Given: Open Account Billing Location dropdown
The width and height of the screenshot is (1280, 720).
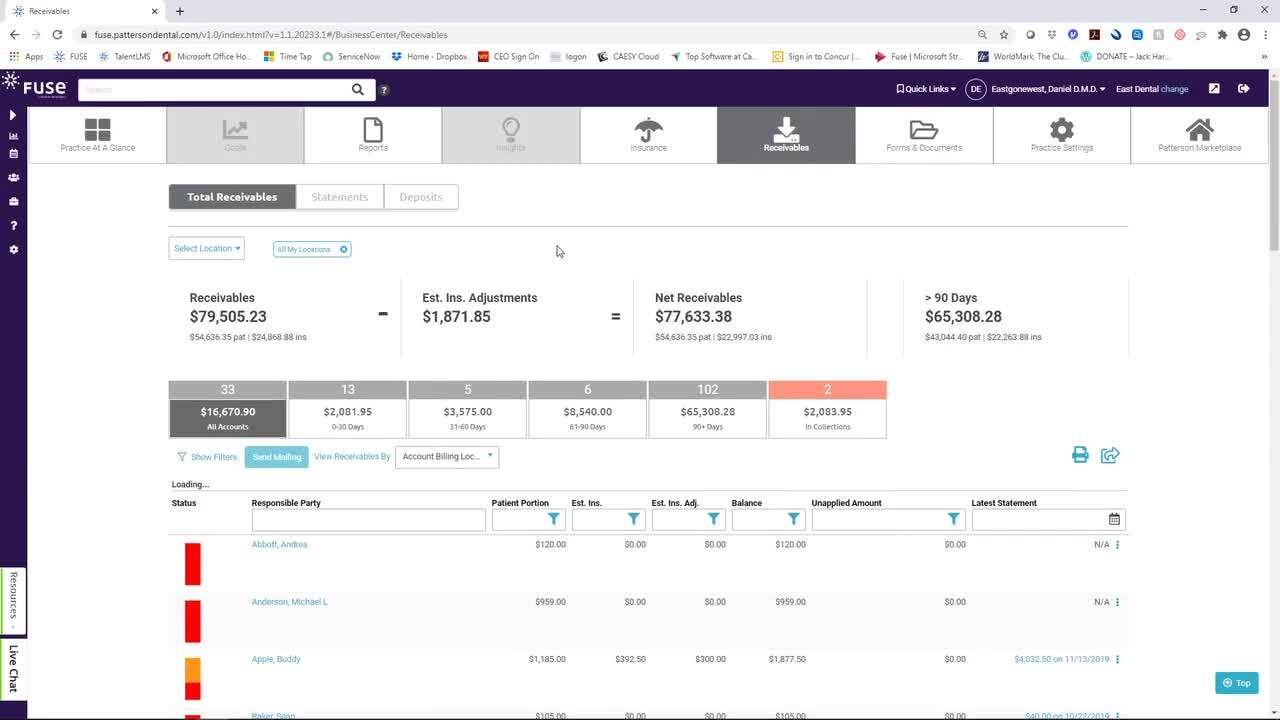Looking at the screenshot, I should click(447, 456).
